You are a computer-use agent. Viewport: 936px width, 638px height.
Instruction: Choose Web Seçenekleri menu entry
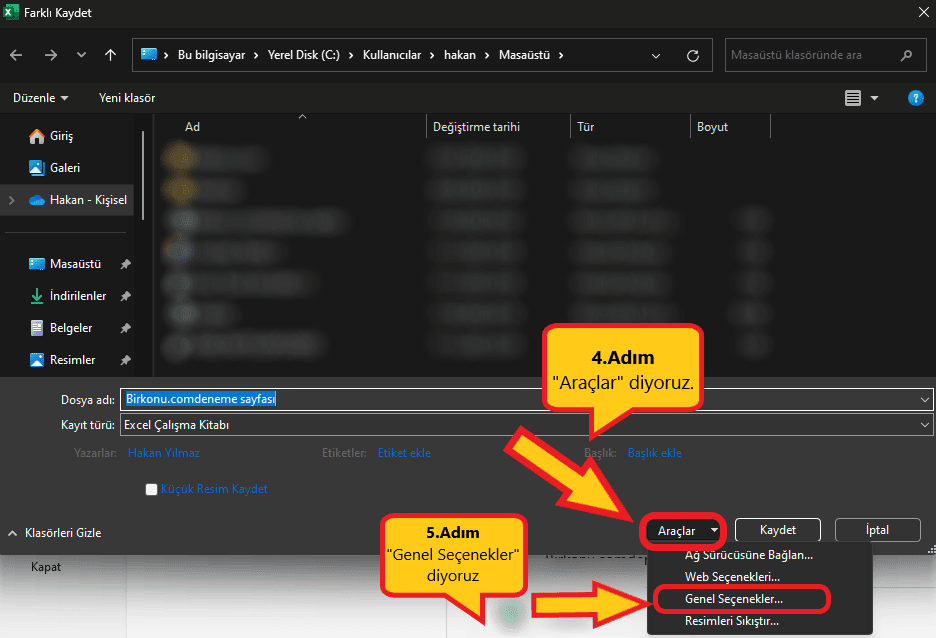point(732,577)
